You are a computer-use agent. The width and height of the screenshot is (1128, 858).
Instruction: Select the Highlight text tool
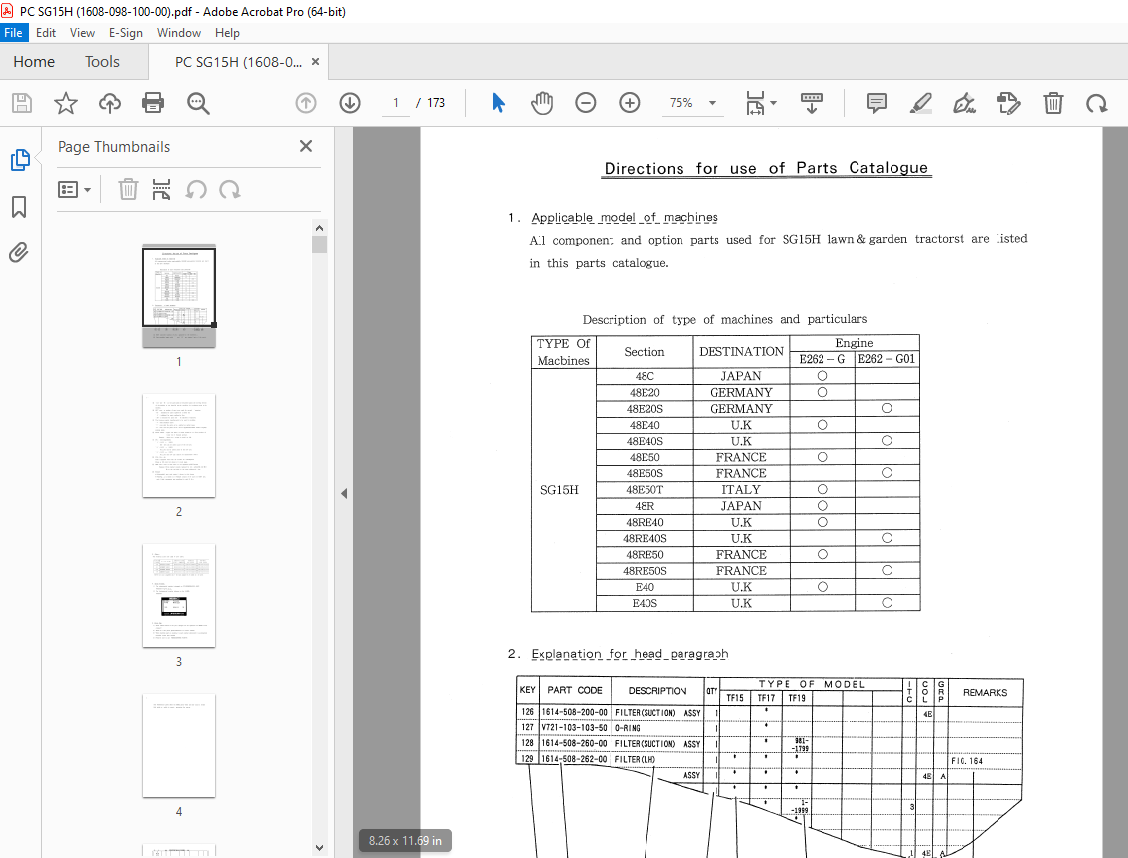[x=921, y=103]
